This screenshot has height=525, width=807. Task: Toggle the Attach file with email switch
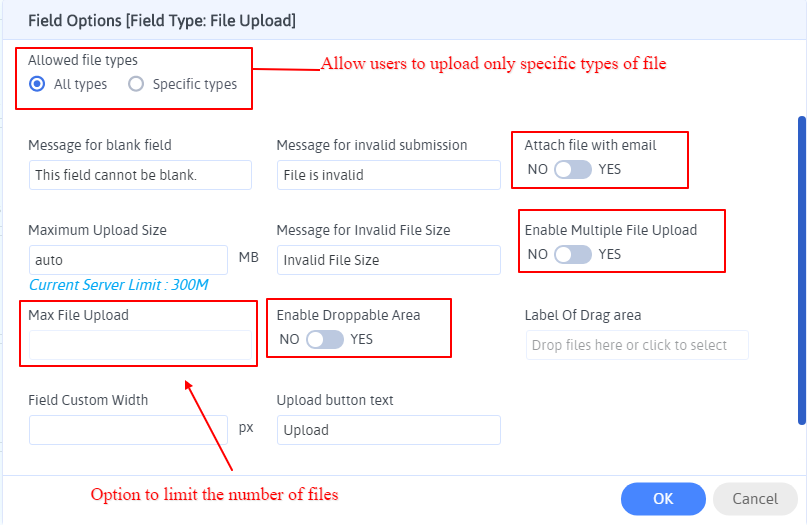(573, 169)
